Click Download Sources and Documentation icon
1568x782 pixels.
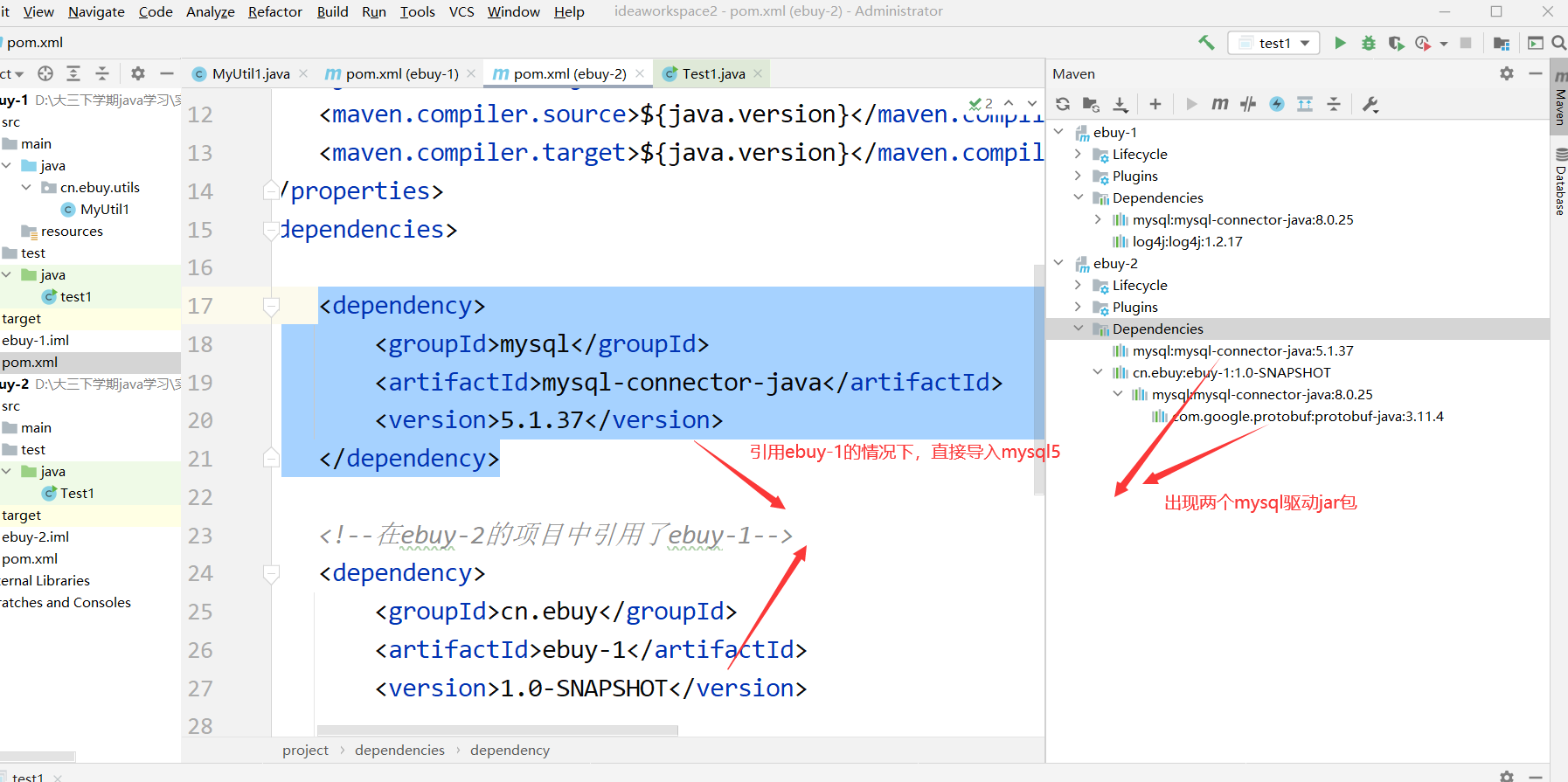click(x=1120, y=105)
